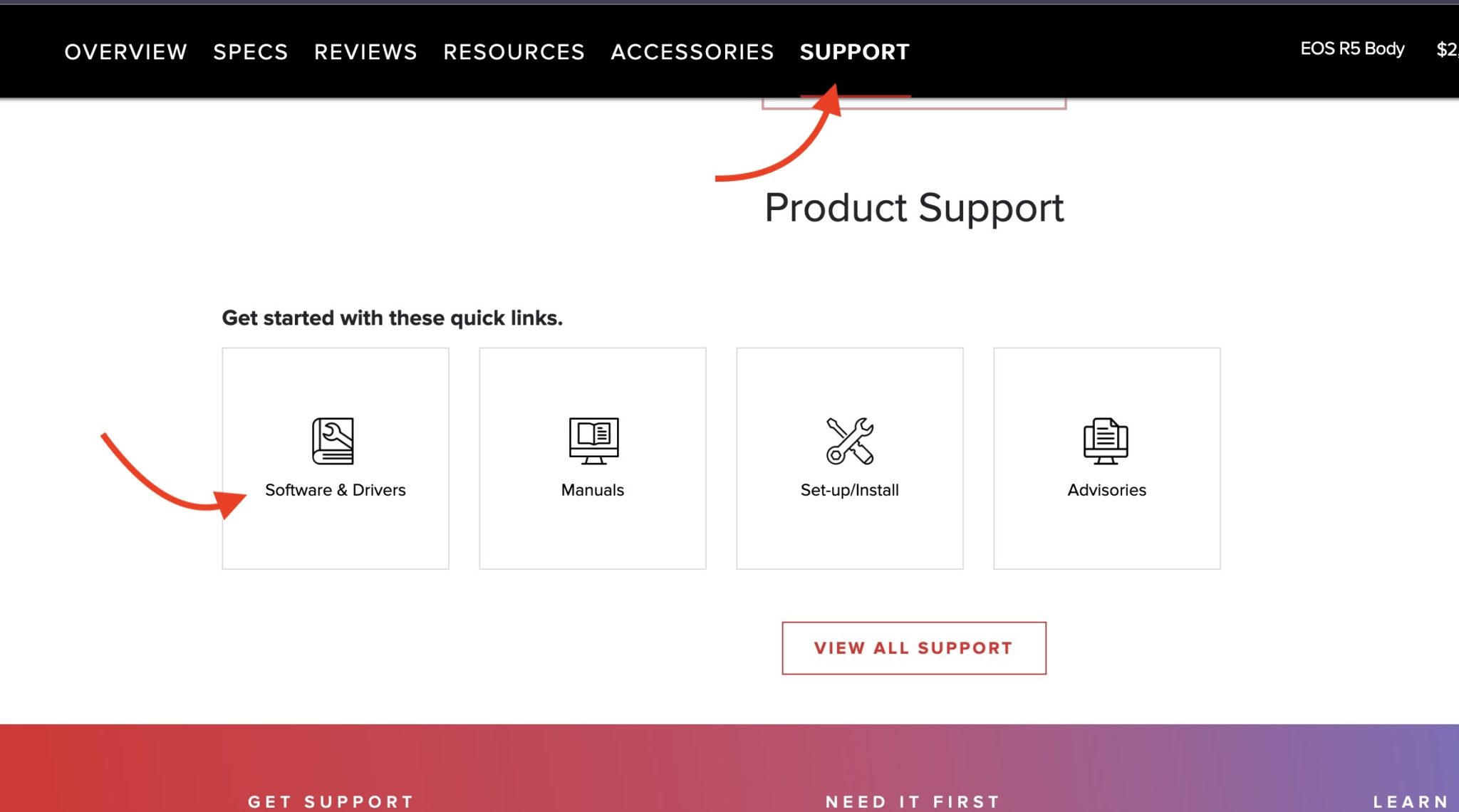Switch to the Overview tab
This screenshot has height=812, width=1459.
pos(125,52)
